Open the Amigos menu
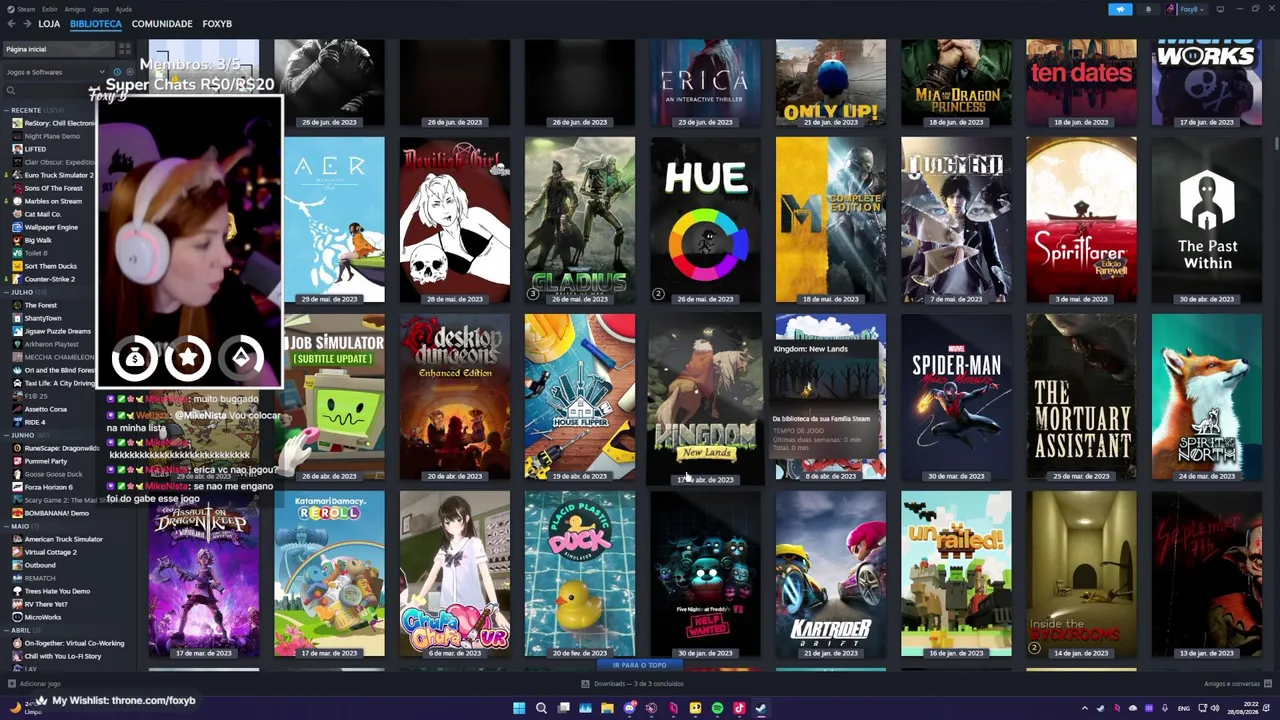Screen dimensions: 1280x720 (76, 9)
